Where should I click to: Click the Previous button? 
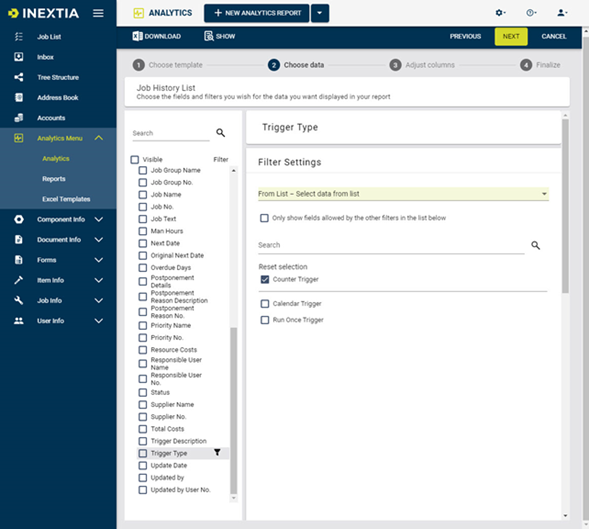coord(465,36)
